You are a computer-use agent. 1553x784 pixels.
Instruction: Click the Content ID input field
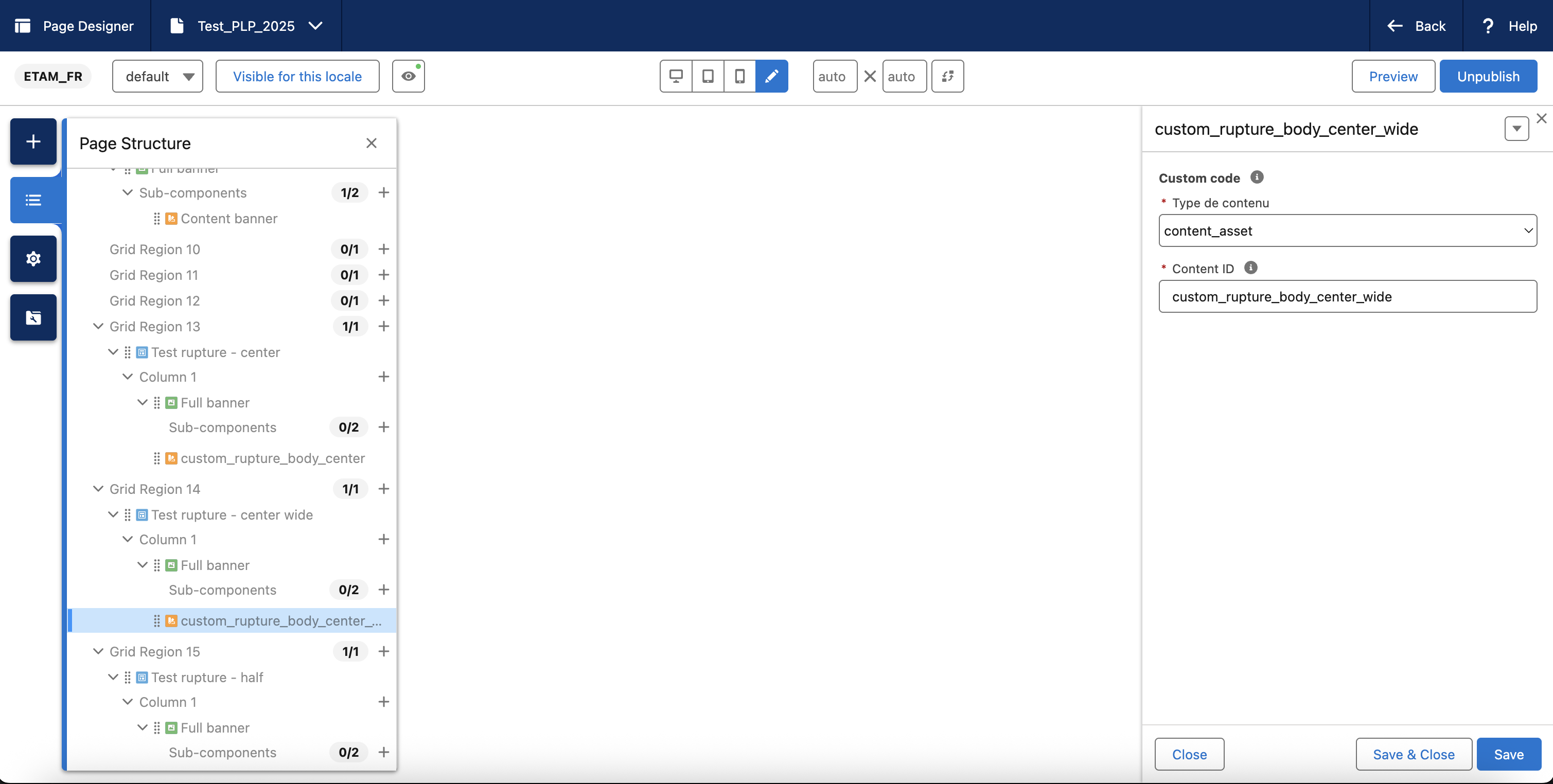coord(1347,296)
